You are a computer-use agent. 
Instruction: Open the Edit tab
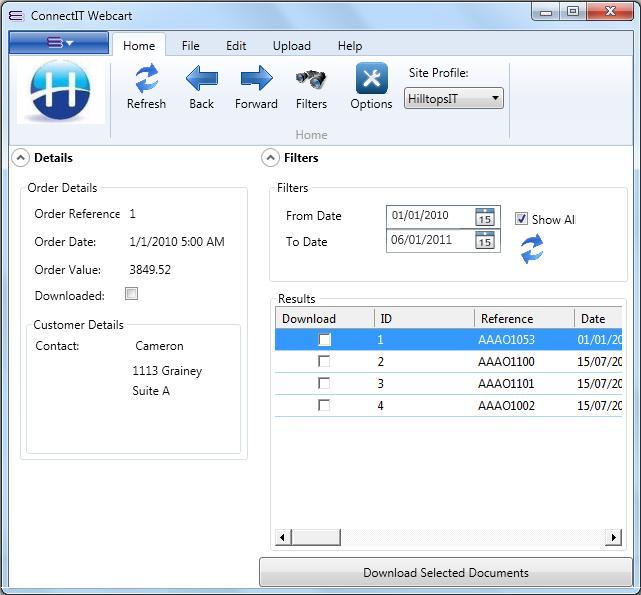point(236,46)
